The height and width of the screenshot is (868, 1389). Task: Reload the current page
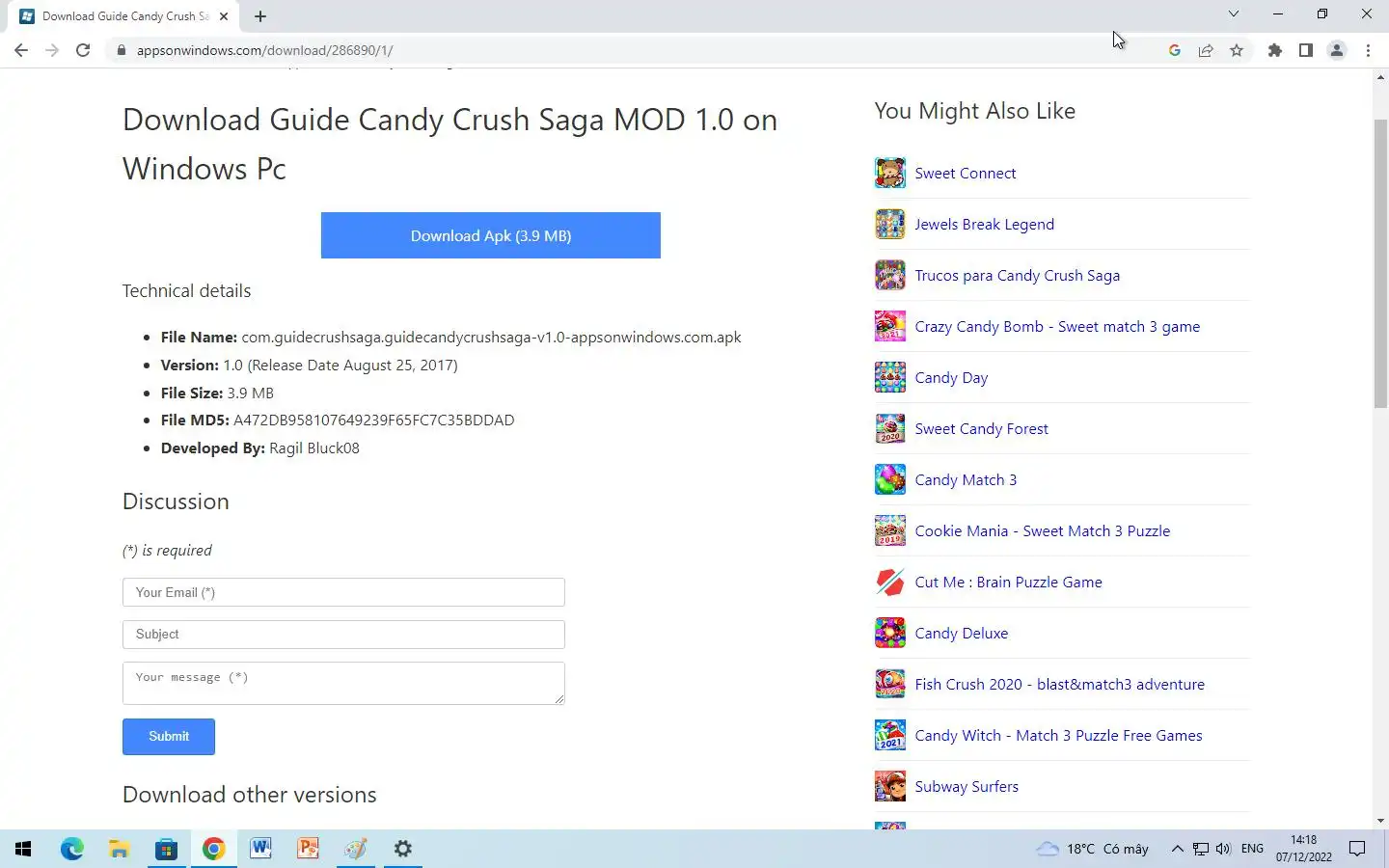(x=83, y=50)
